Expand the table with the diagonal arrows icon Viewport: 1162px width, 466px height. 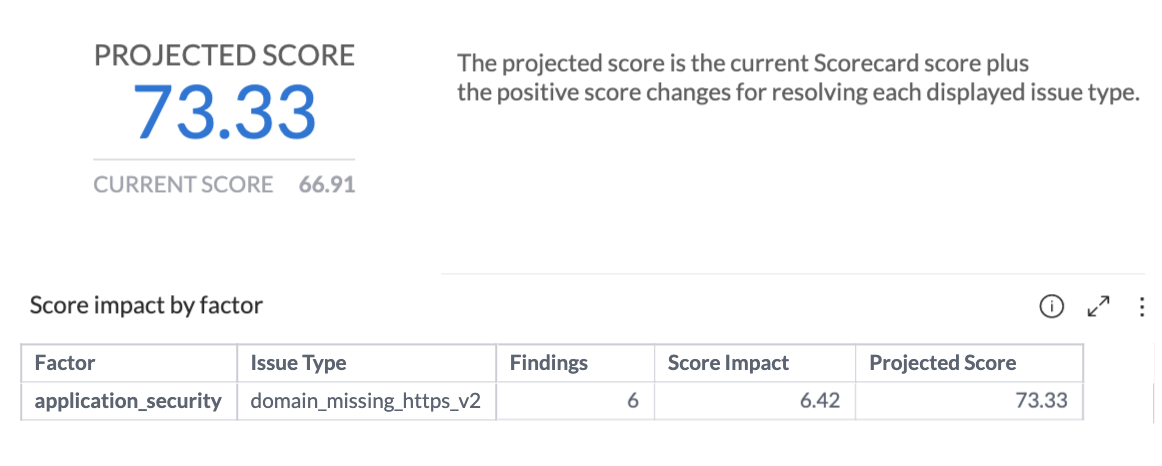tap(1098, 306)
